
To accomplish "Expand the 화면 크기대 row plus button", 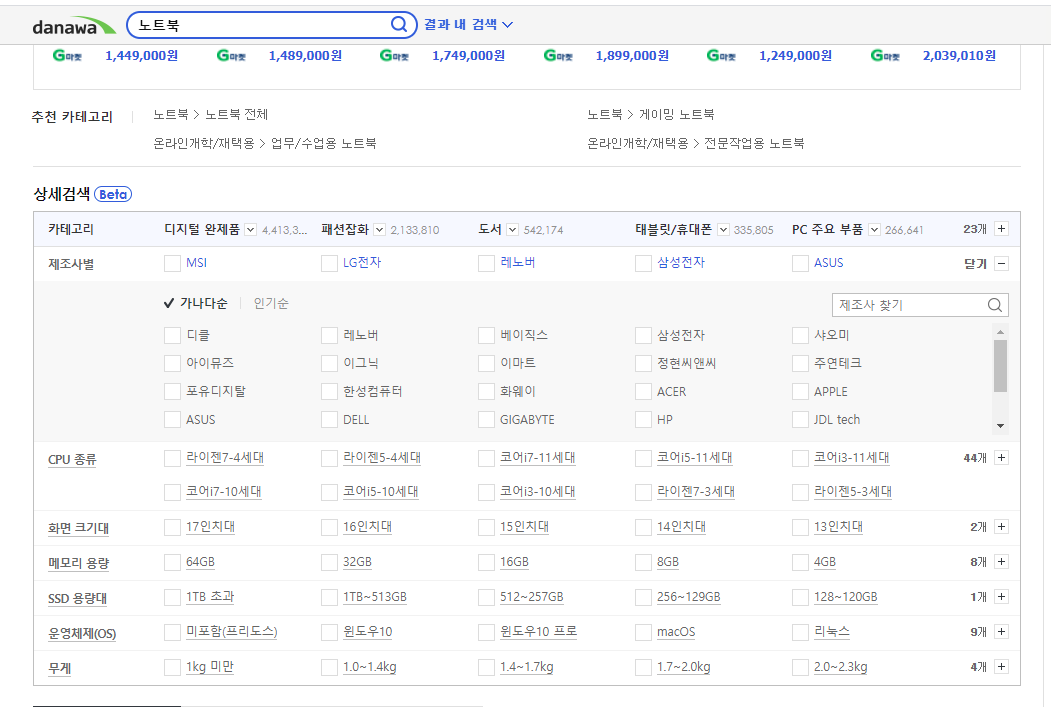I will [x=1001, y=527].
